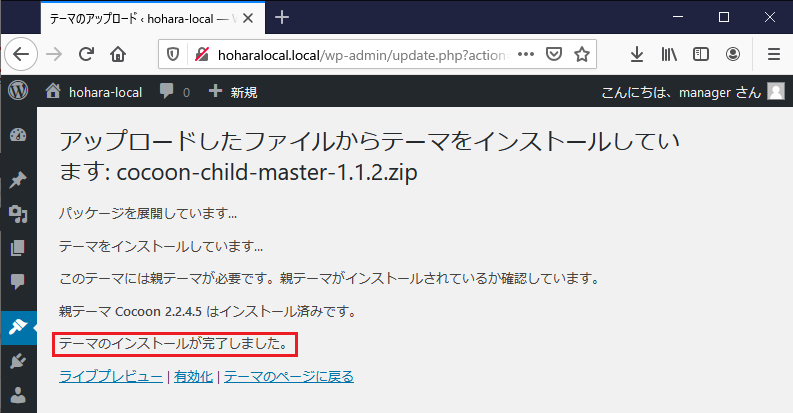Open the Media library sidebar icon
The width and height of the screenshot is (793, 413).
coord(17,214)
